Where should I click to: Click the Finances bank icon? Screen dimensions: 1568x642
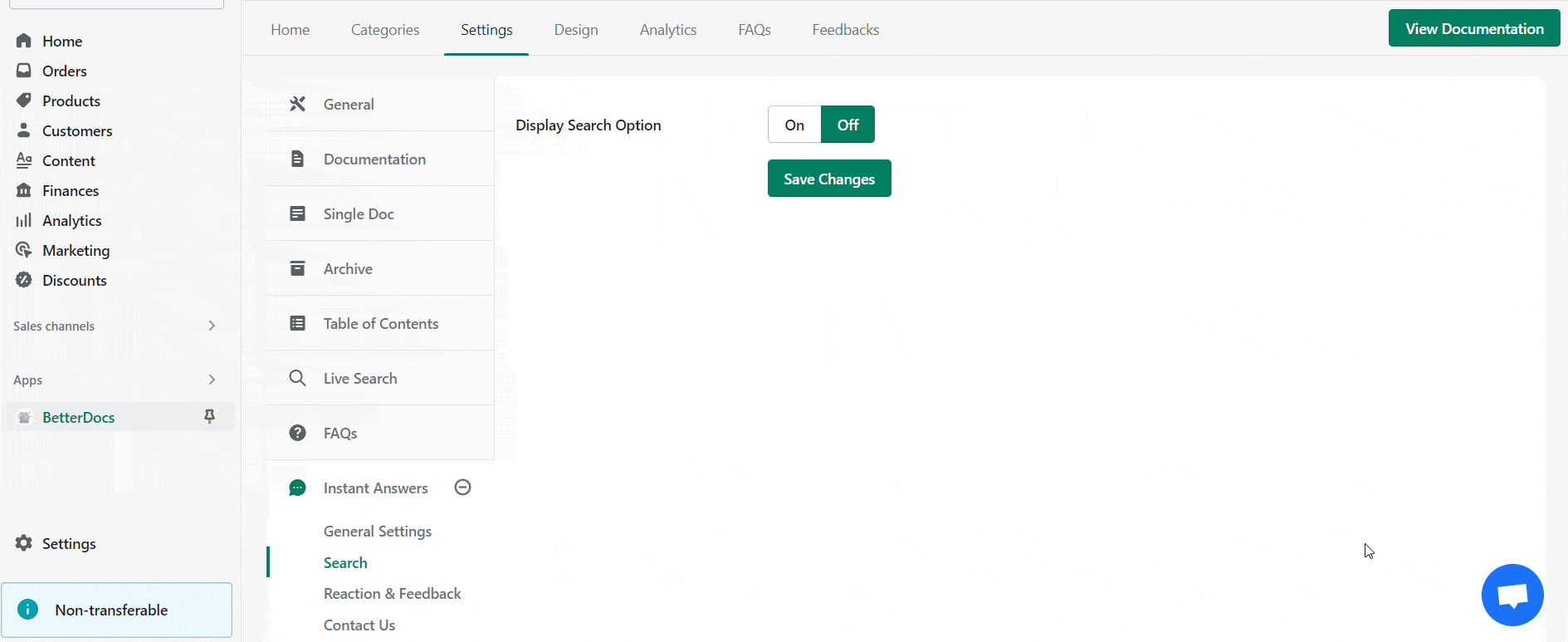click(x=24, y=190)
